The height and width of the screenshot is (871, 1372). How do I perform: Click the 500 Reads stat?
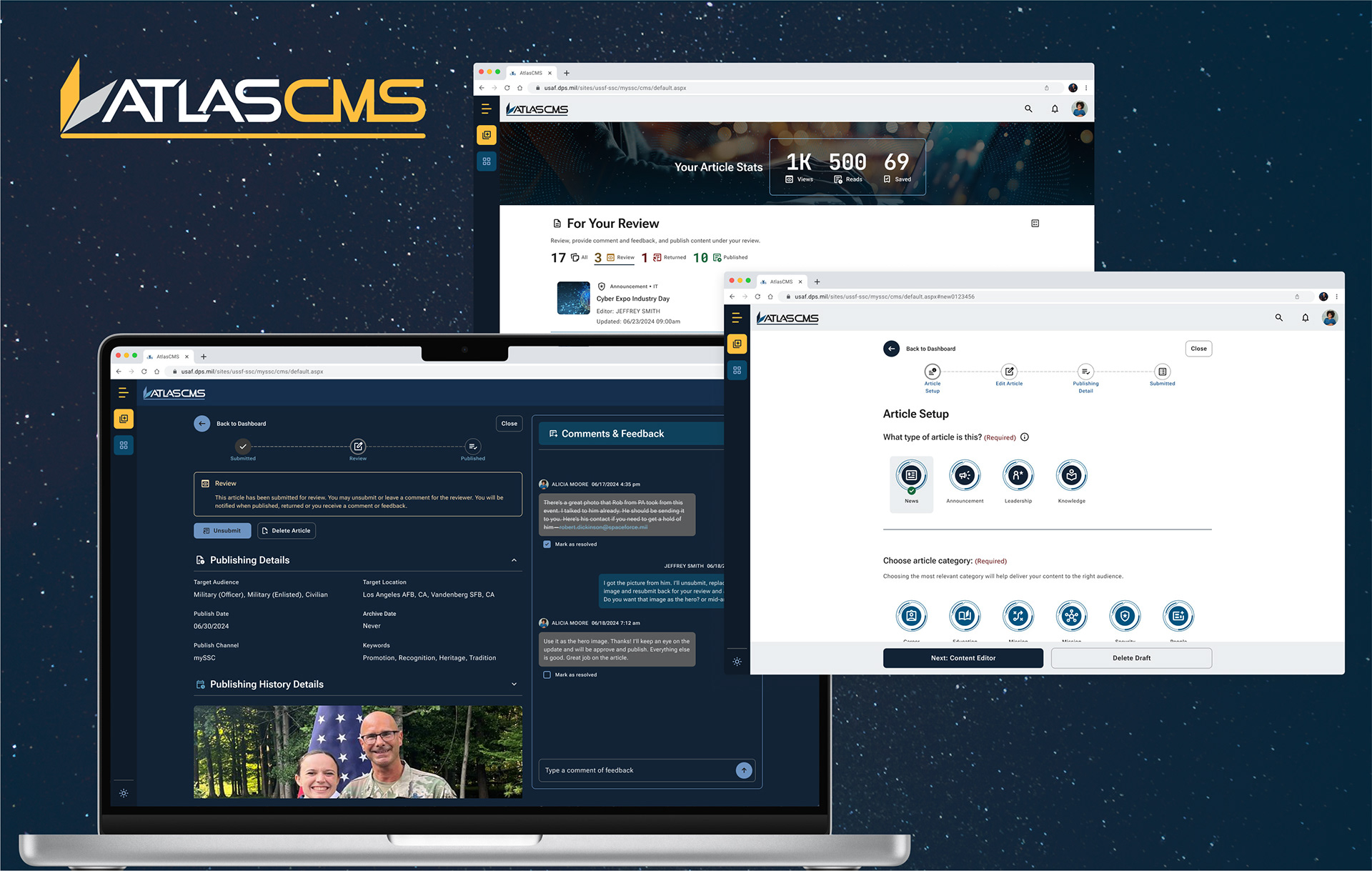(x=847, y=168)
